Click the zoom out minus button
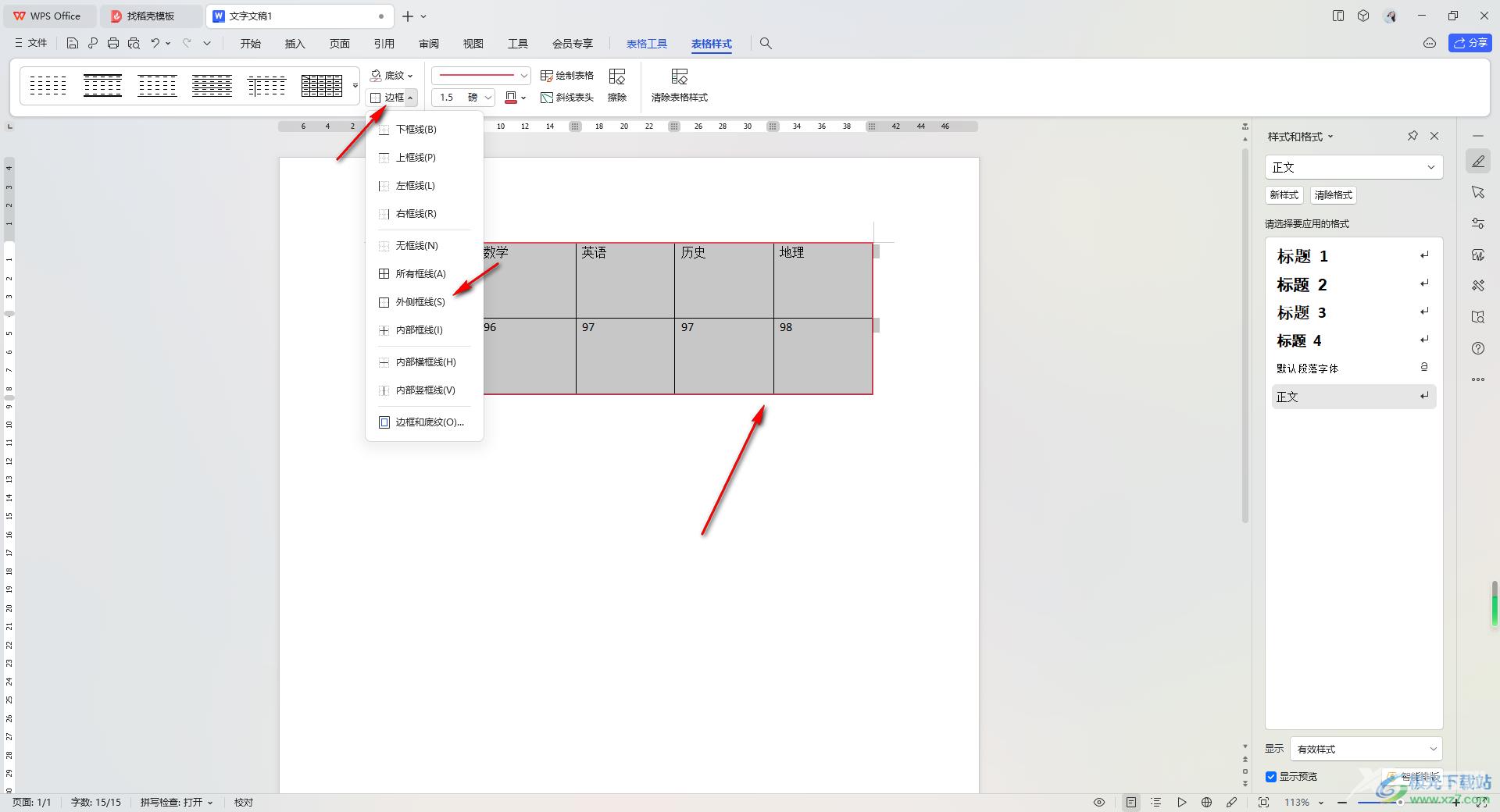This screenshot has width=1500, height=812. point(1342,803)
